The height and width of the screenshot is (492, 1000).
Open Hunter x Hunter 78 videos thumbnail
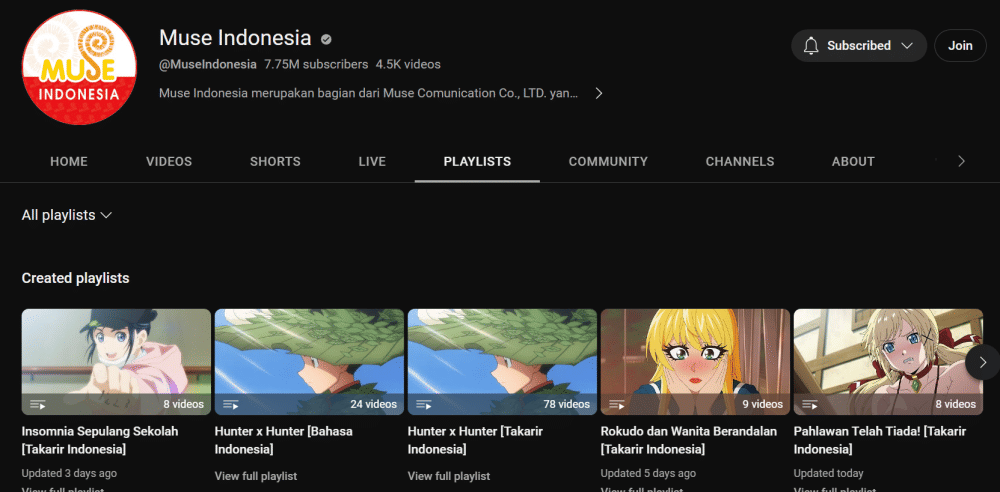[503, 362]
